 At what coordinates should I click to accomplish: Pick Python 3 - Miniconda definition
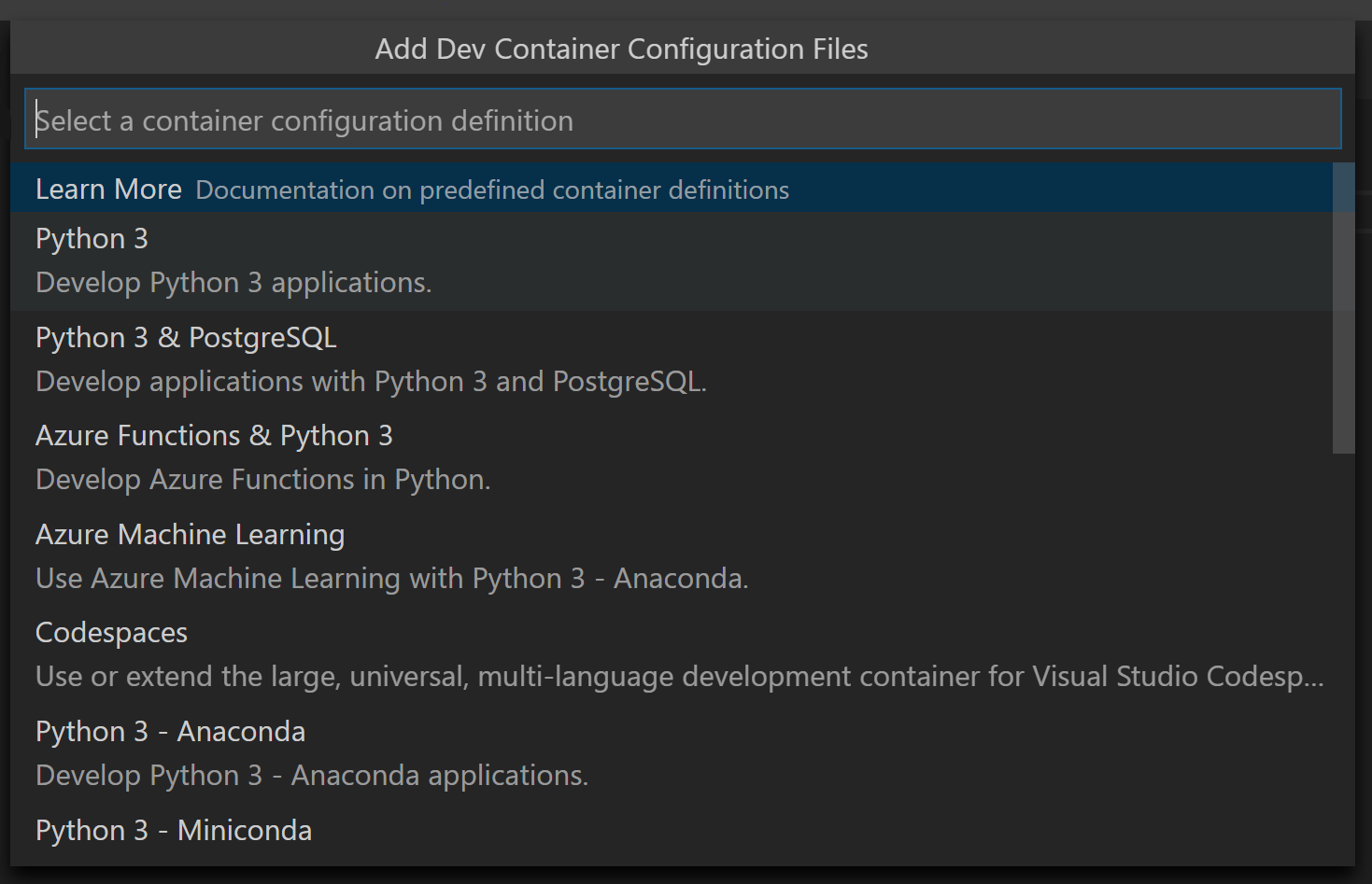tap(173, 830)
